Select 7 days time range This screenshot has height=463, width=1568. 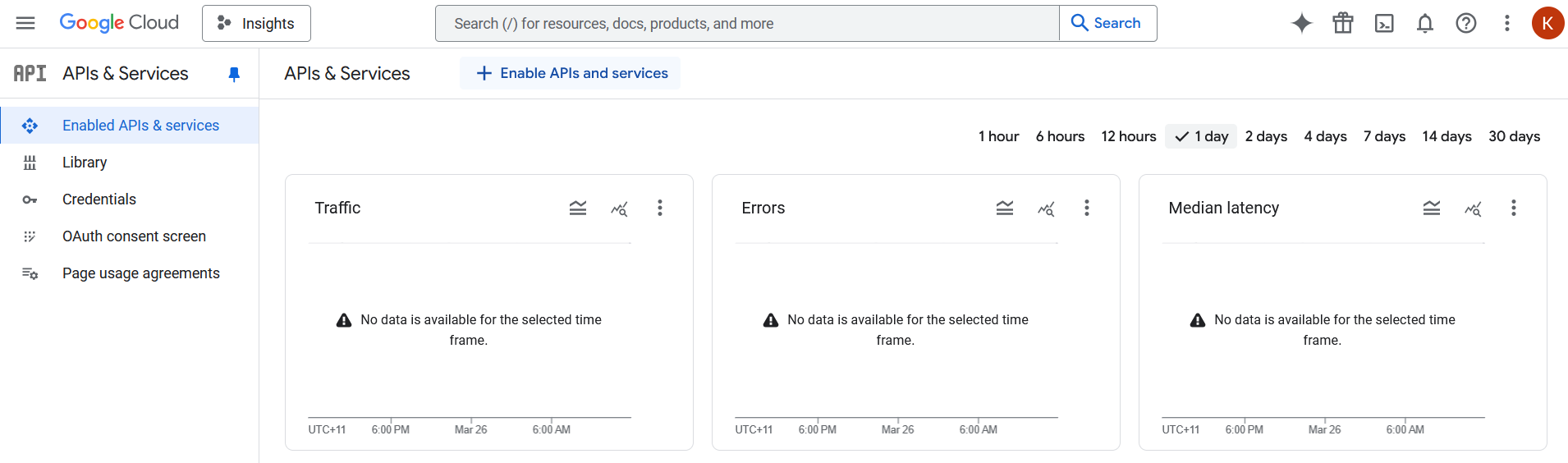(x=1384, y=136)
